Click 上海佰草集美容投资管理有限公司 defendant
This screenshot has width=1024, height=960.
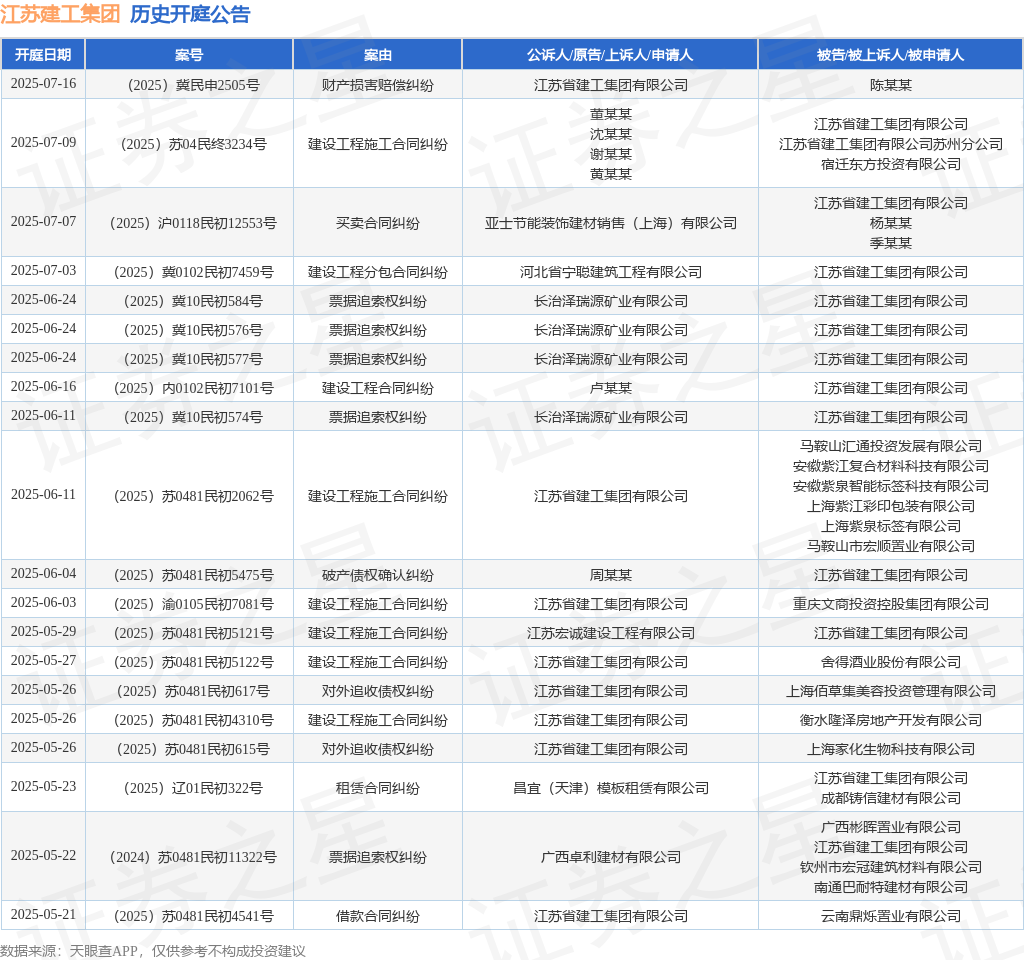tap(891, 692)
